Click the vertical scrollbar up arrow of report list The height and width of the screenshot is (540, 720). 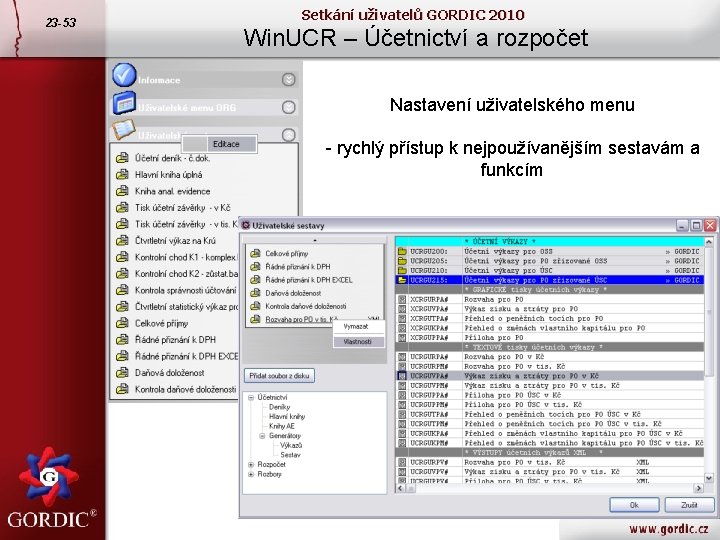coord(709,241)
